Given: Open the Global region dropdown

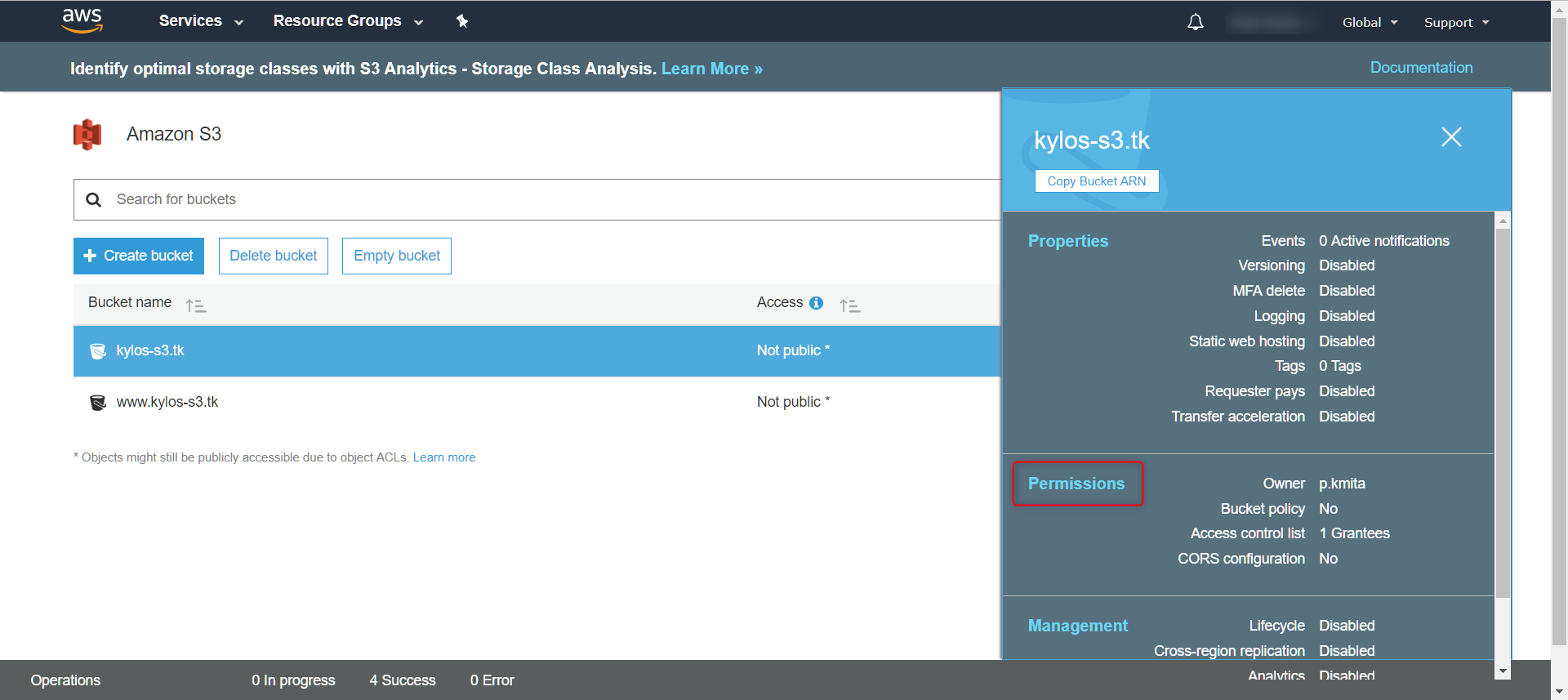Looking at the screenshot, I should (1370, 22).
